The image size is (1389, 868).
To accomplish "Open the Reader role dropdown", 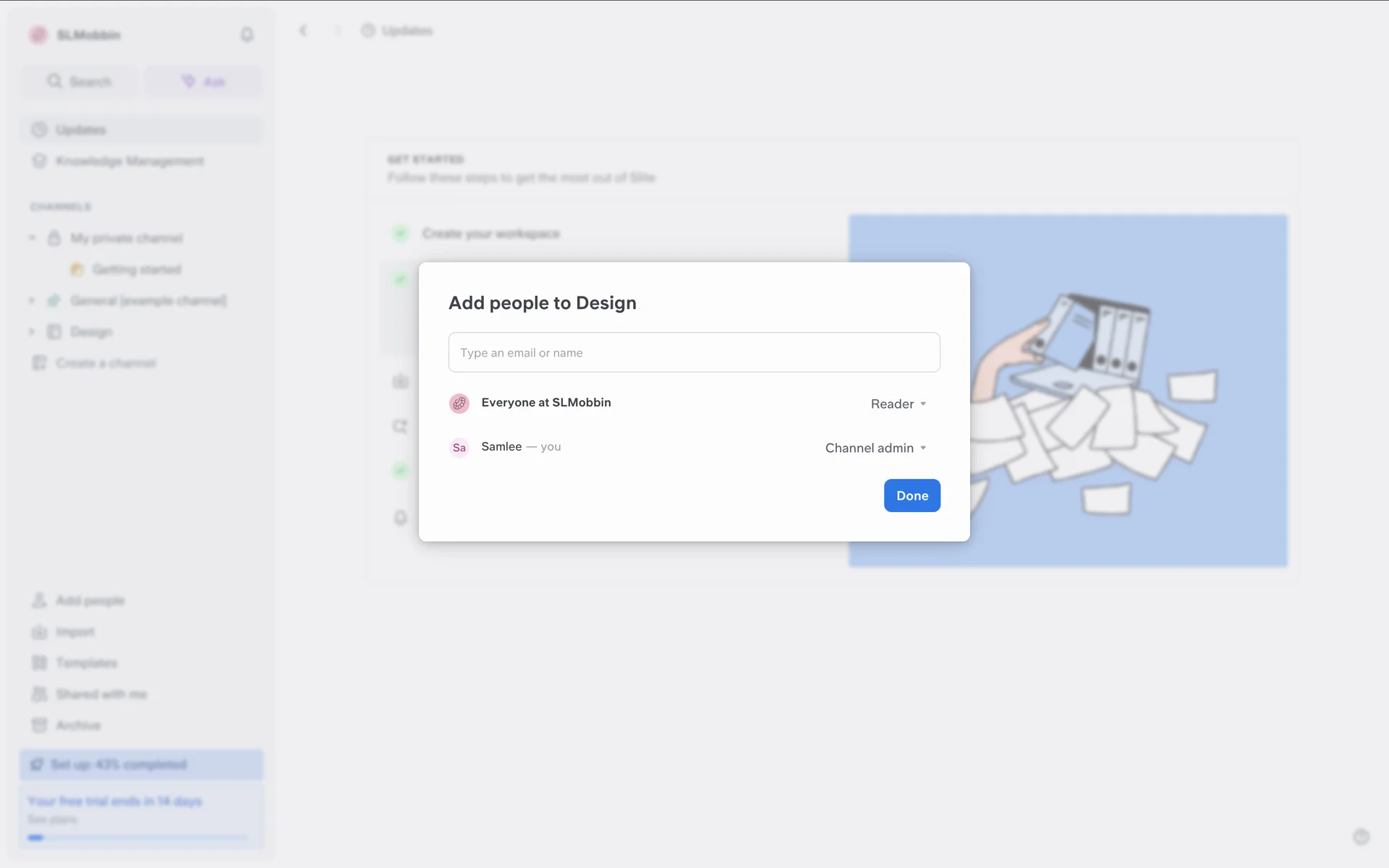I will tap(899, 404).
